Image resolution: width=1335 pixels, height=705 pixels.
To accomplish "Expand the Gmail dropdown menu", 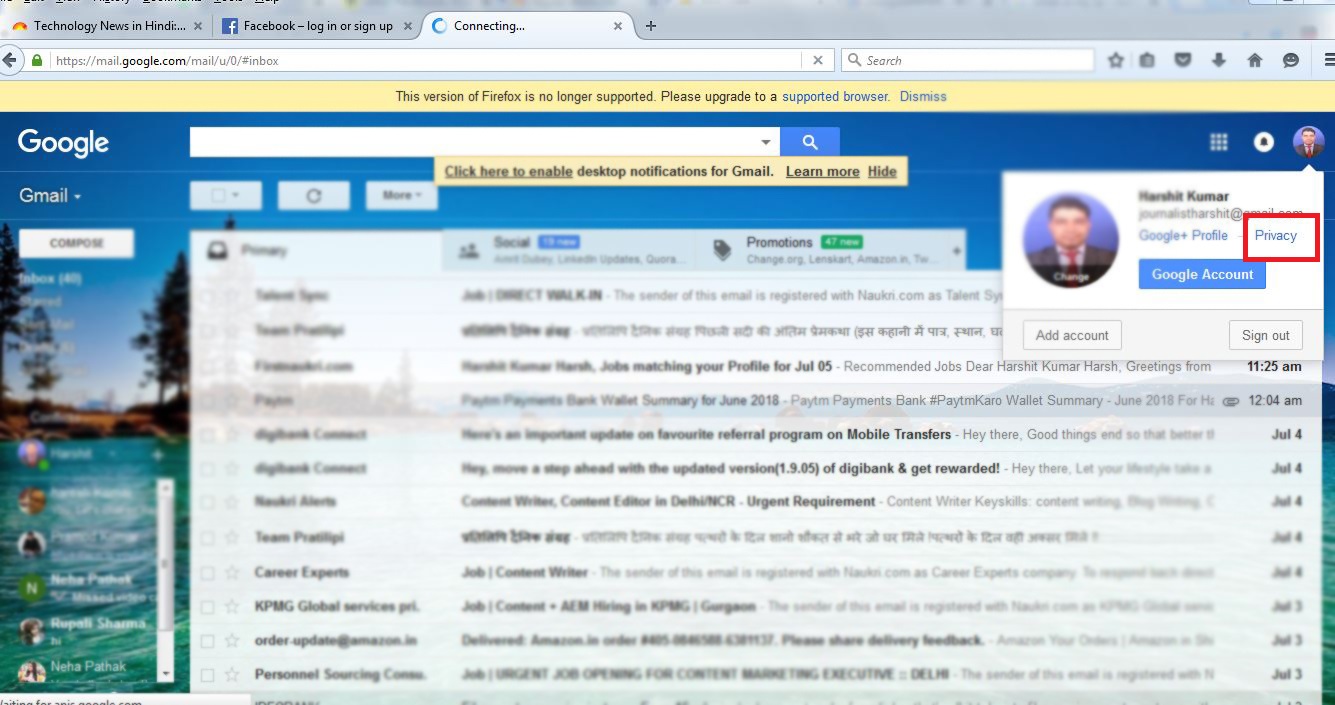I will 50,196.
